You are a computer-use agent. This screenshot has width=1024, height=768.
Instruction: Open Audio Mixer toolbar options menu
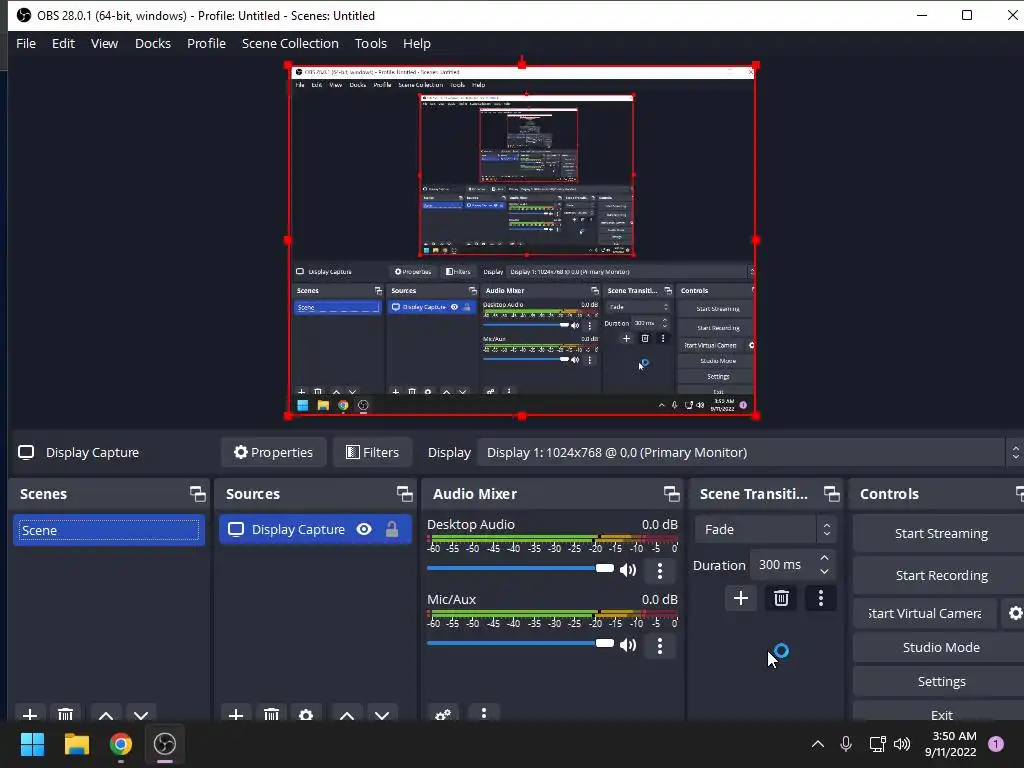[484, 713]
